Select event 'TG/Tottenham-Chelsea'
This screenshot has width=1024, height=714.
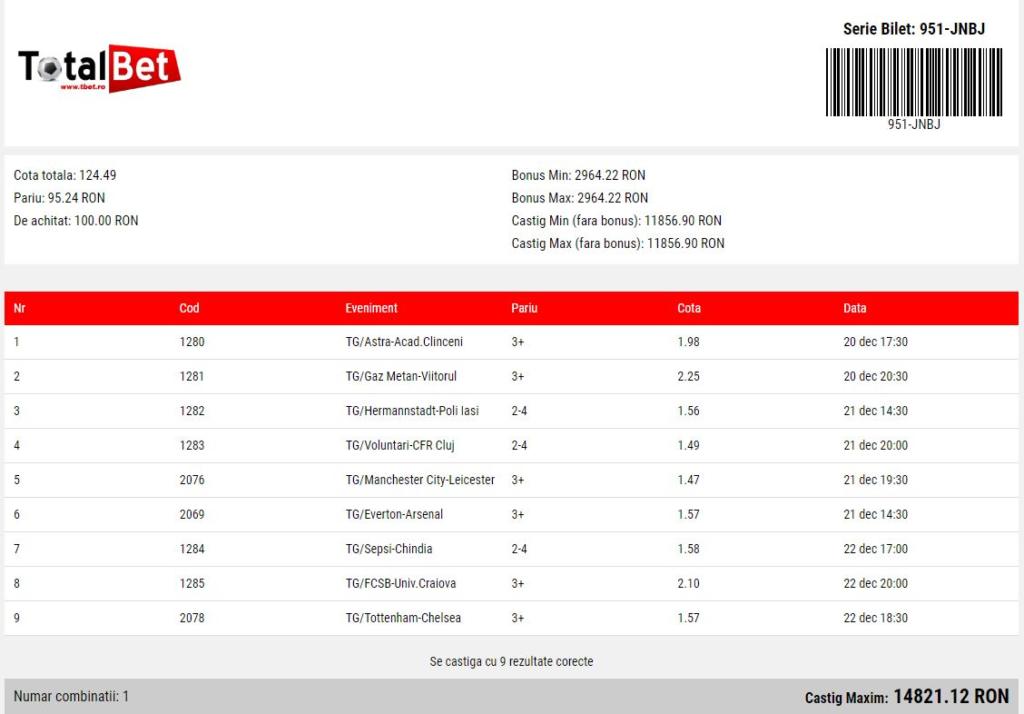(x=403, y=618)
